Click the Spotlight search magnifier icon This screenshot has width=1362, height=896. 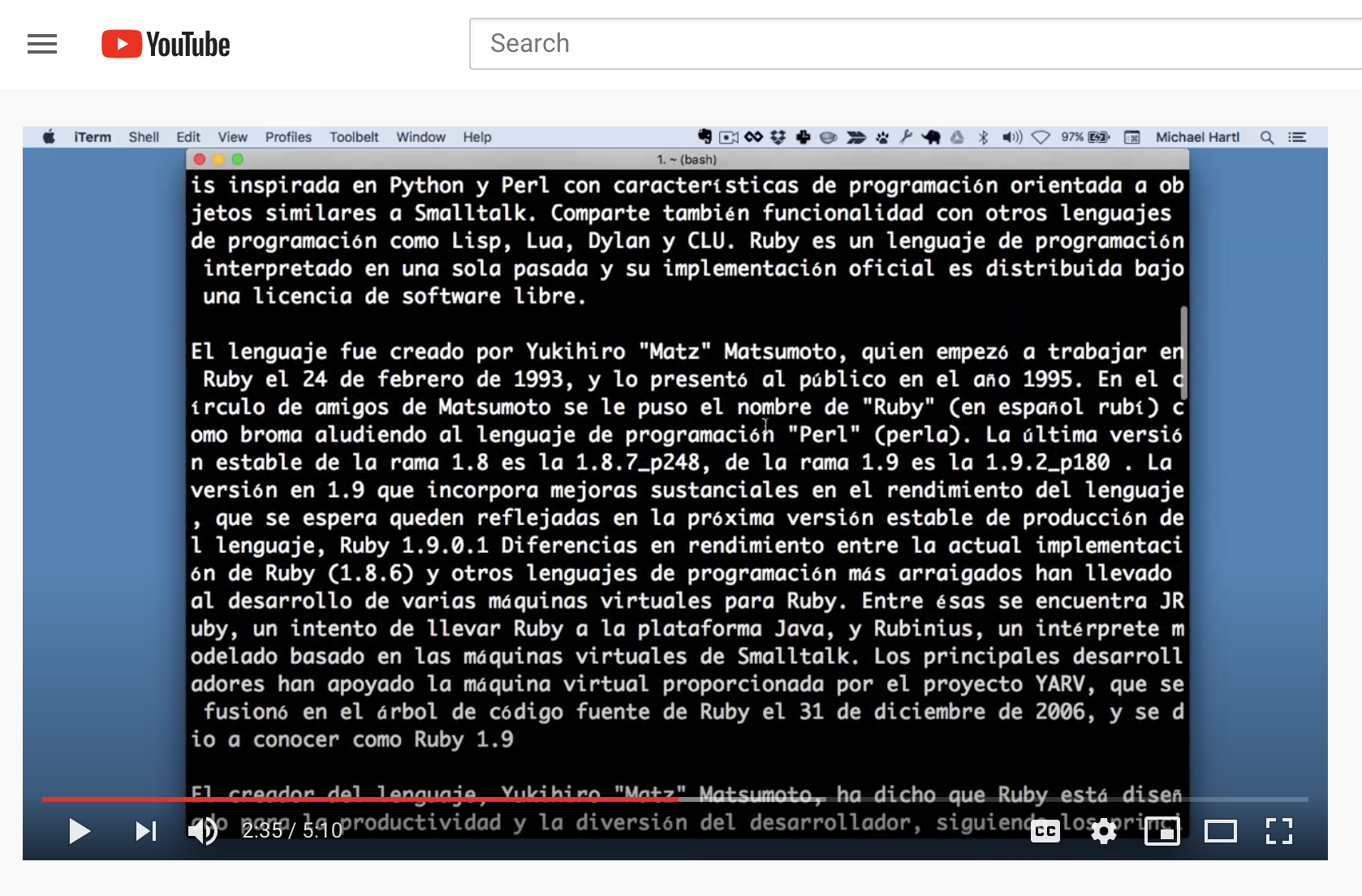(1266, 137)
